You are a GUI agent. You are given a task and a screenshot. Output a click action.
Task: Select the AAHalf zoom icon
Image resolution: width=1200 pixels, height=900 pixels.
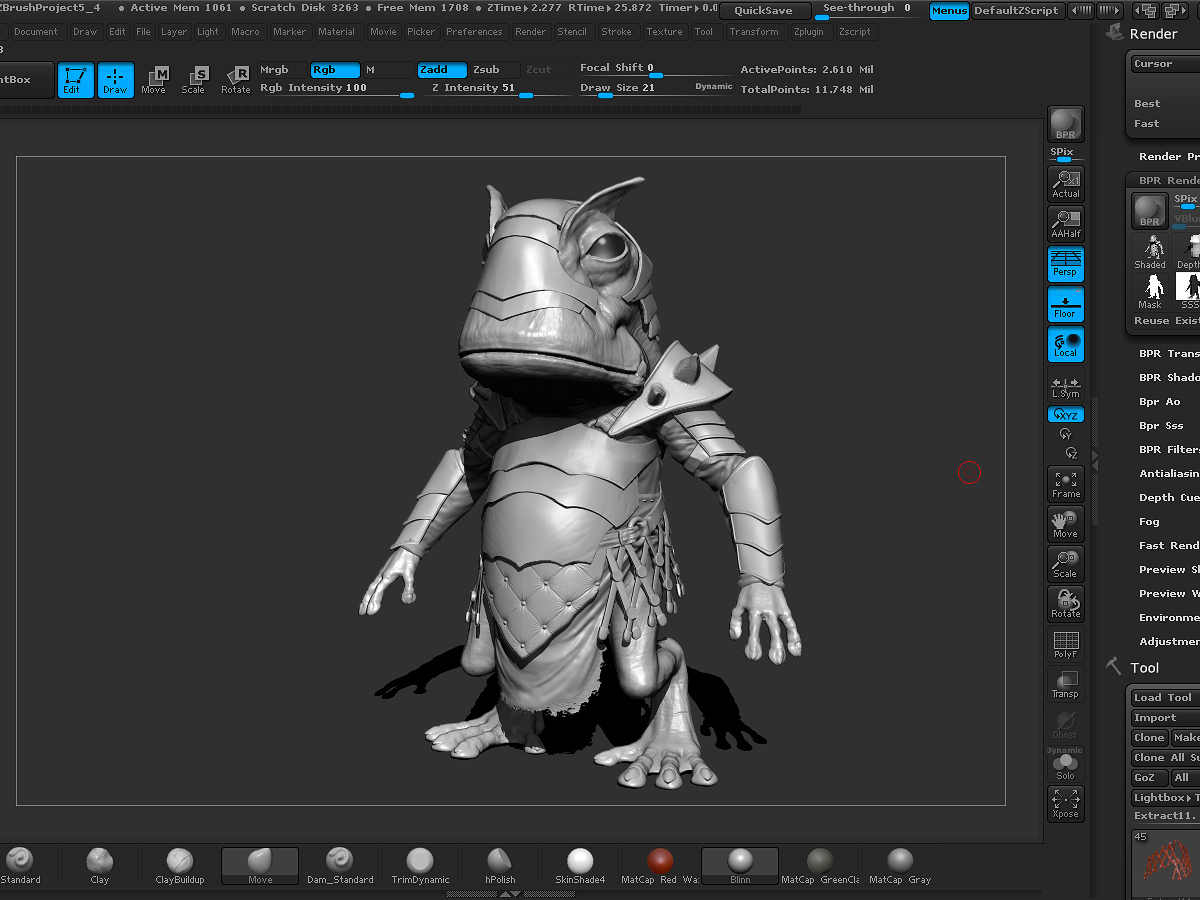(x=1065, y=223)
